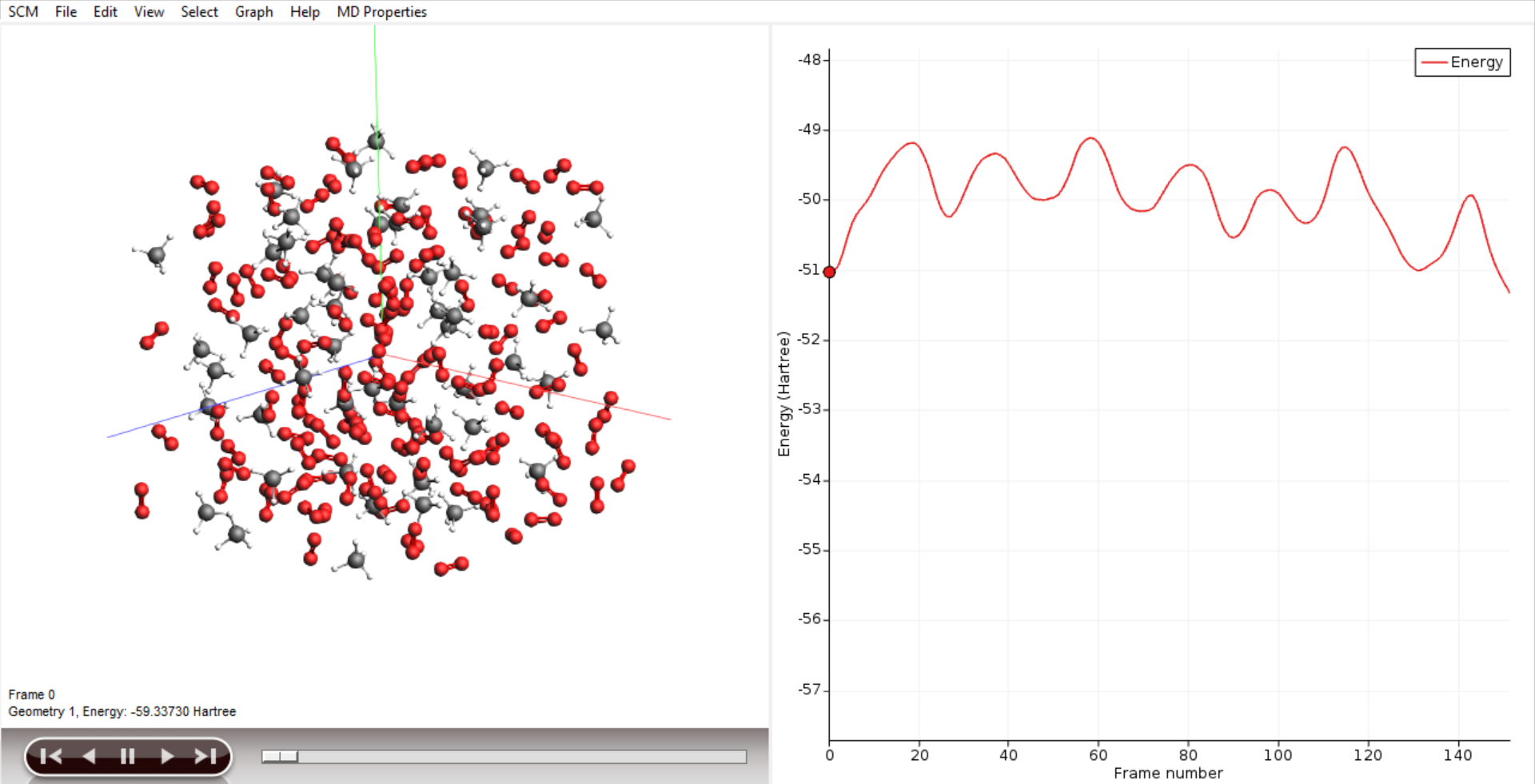The width and height of the screenshot is (1535, 784).
Task: Select the red frame marker dot on graph
Action: pos(829,272)
